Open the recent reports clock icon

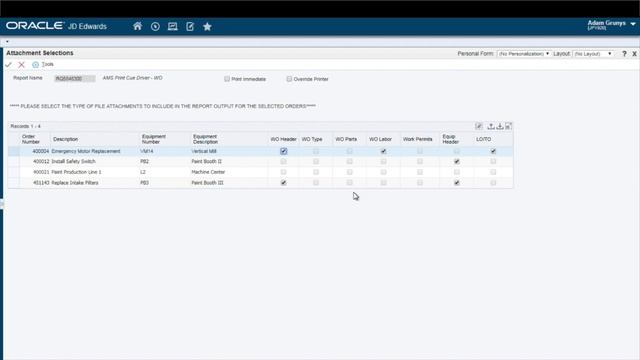pyautogui.click(x=155, y=27)
